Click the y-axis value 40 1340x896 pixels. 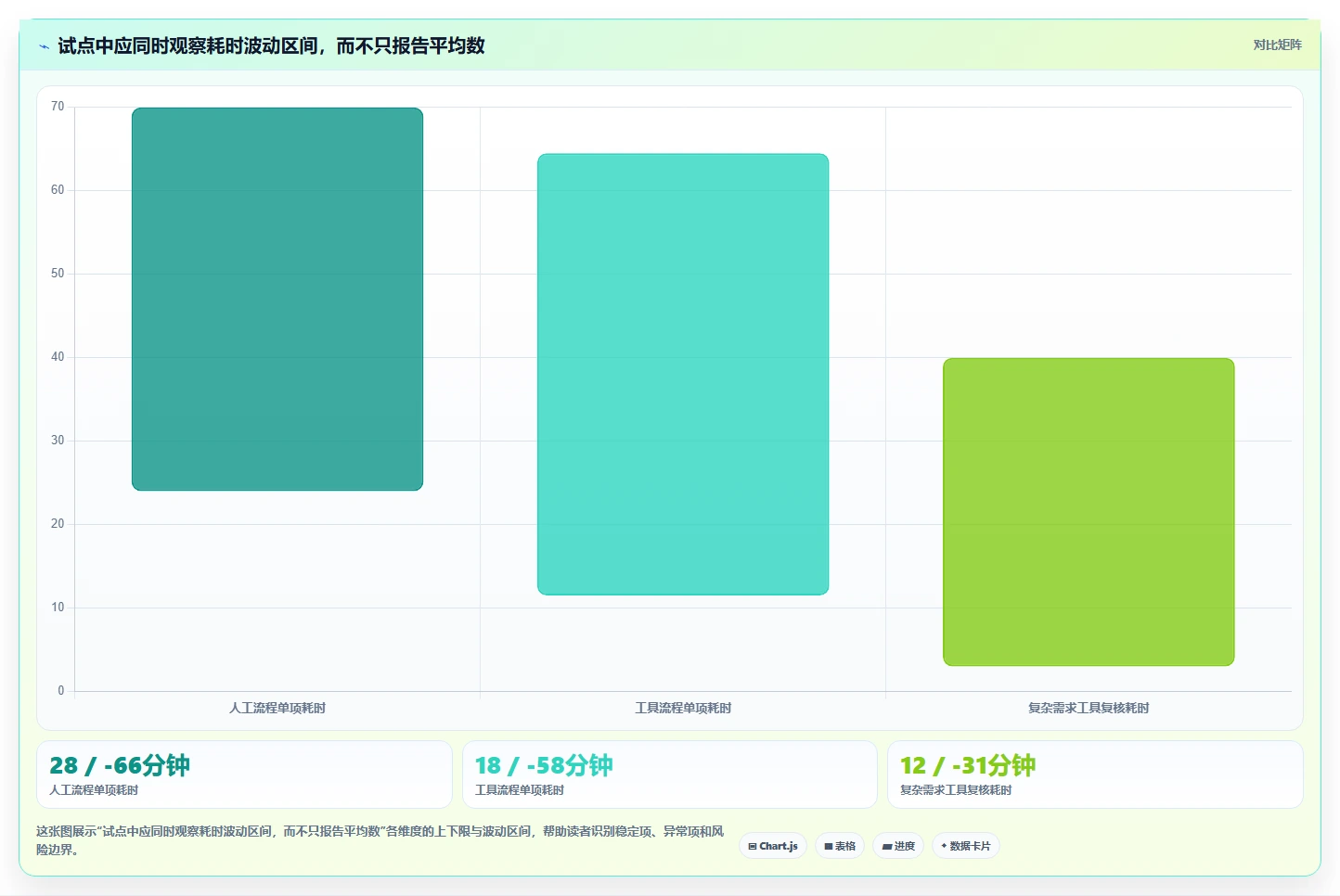(x=58, y=357)
